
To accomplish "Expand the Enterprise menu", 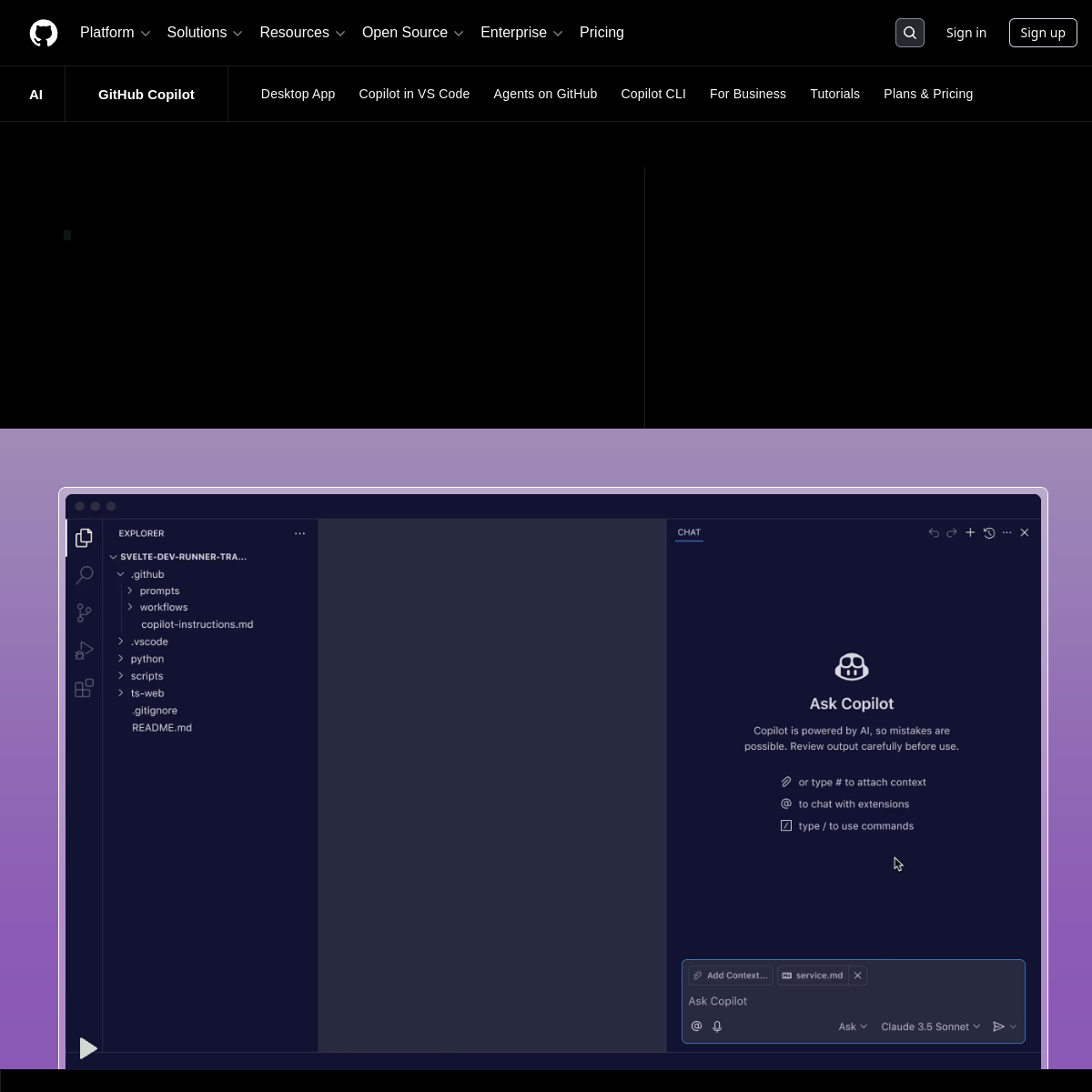I will coord(521,33).
